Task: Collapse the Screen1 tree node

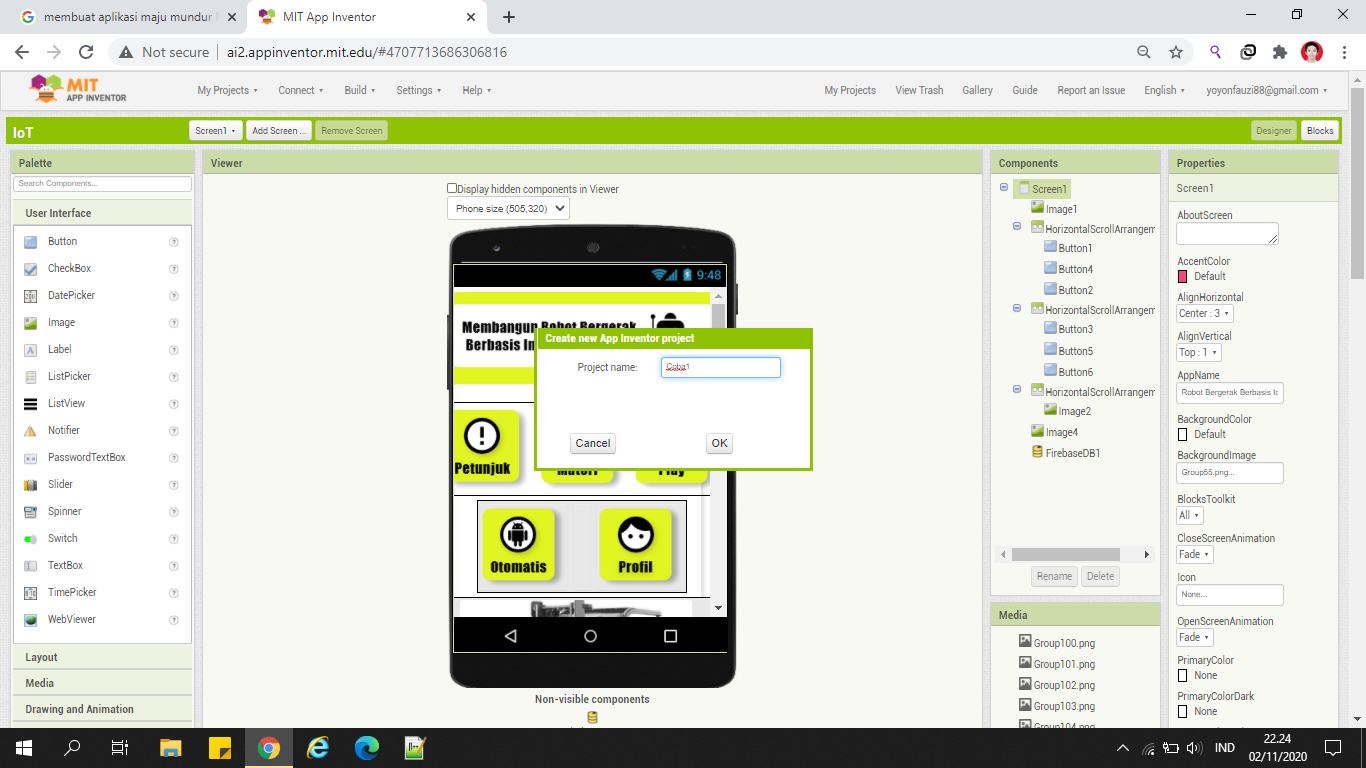Action: coord(1004,187)
